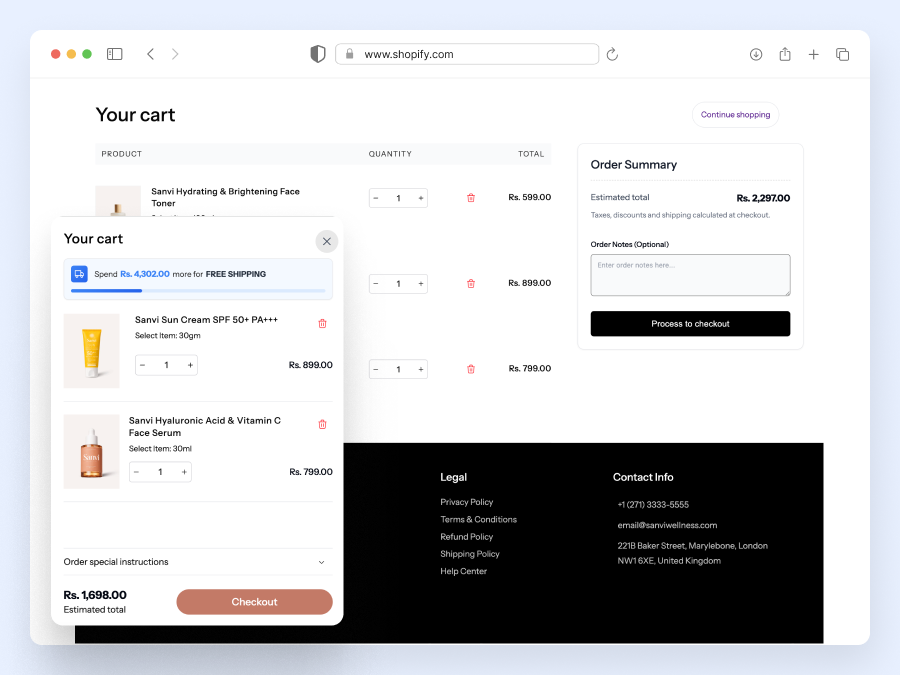This screenshot has width=900, height=675.
Task: Select Continue shopping
Action: (x=735, y=114)
